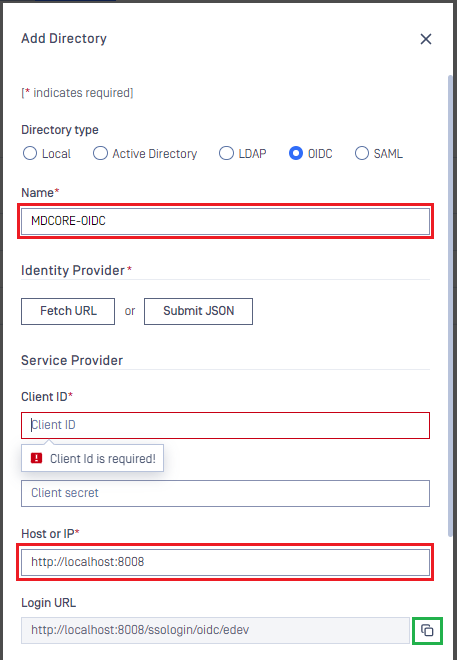Screen dimensions: 457x660
Task: Click the read-only Login URL field
Action: pyautogui.click(x=215, y=631)
